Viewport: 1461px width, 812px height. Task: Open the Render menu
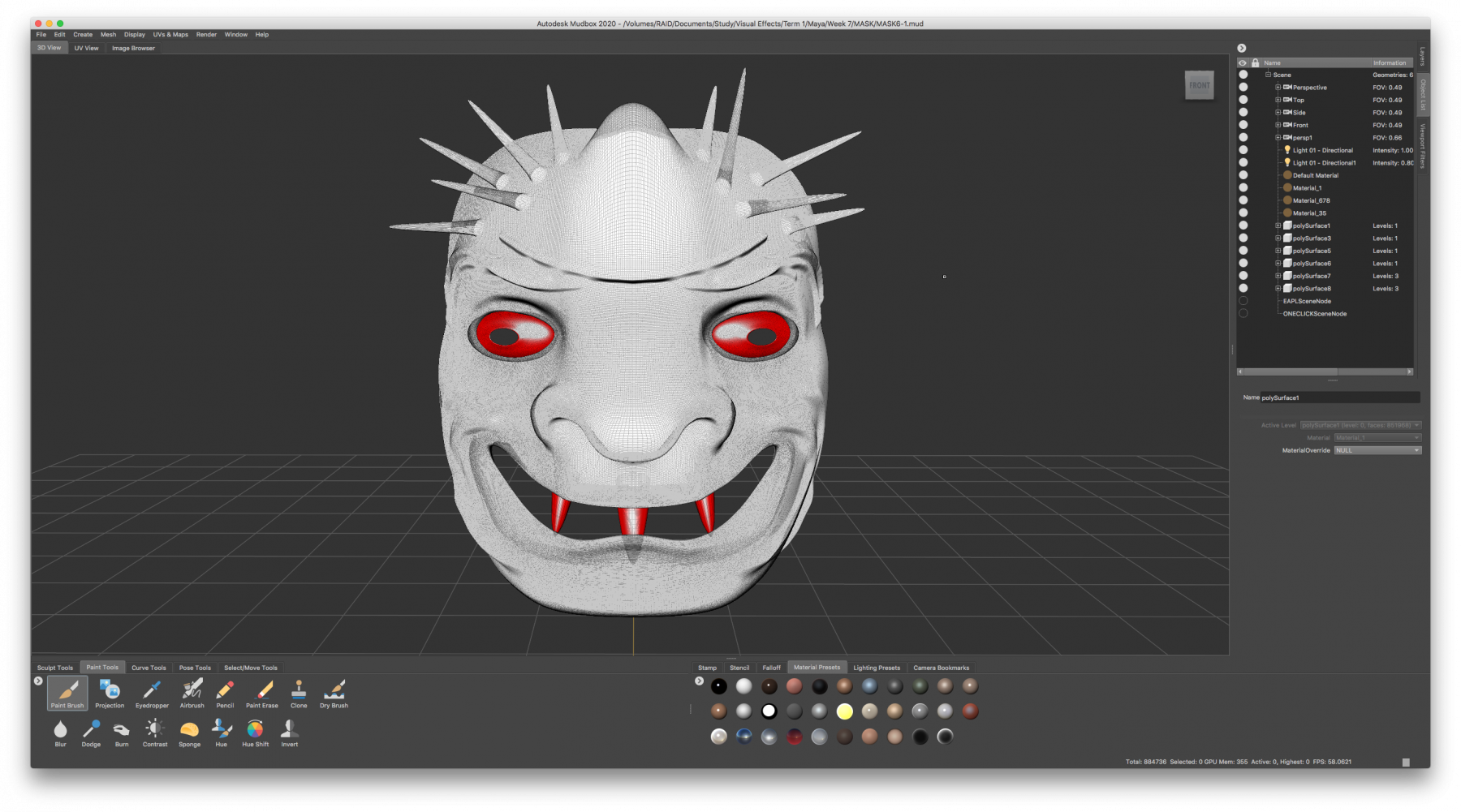coord(206,35)
